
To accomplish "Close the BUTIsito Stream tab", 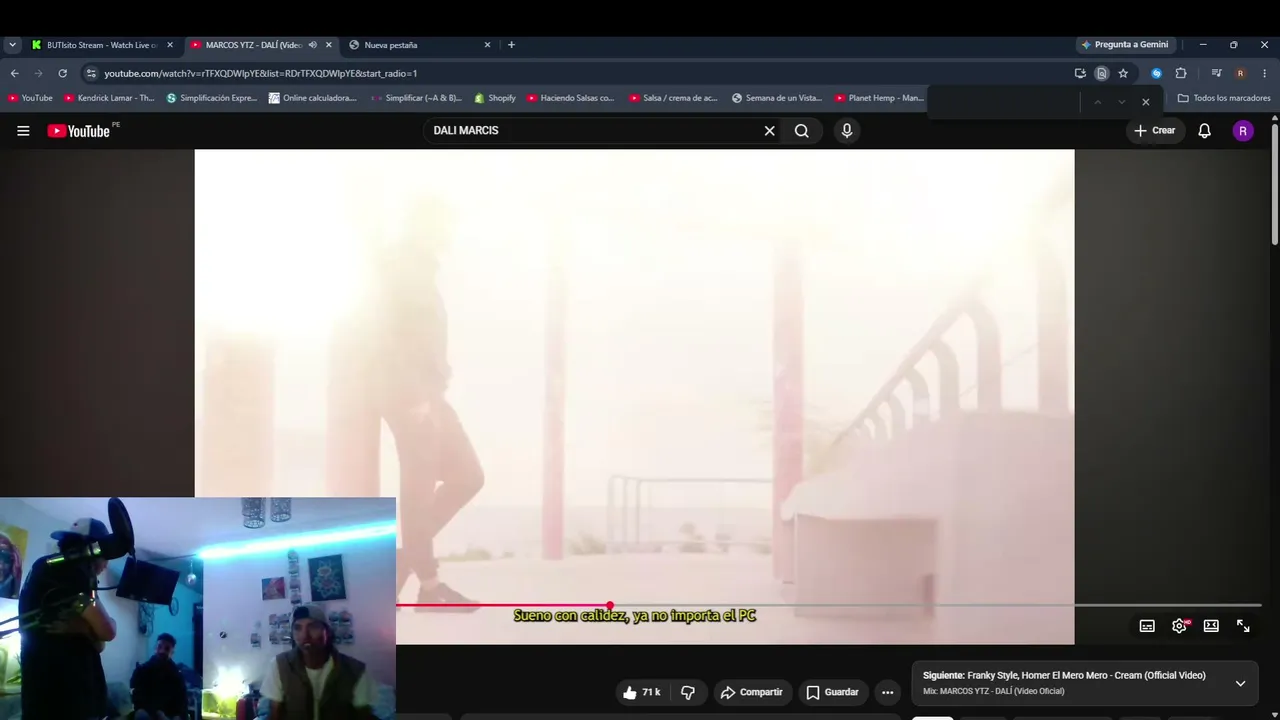I will 170,45.
